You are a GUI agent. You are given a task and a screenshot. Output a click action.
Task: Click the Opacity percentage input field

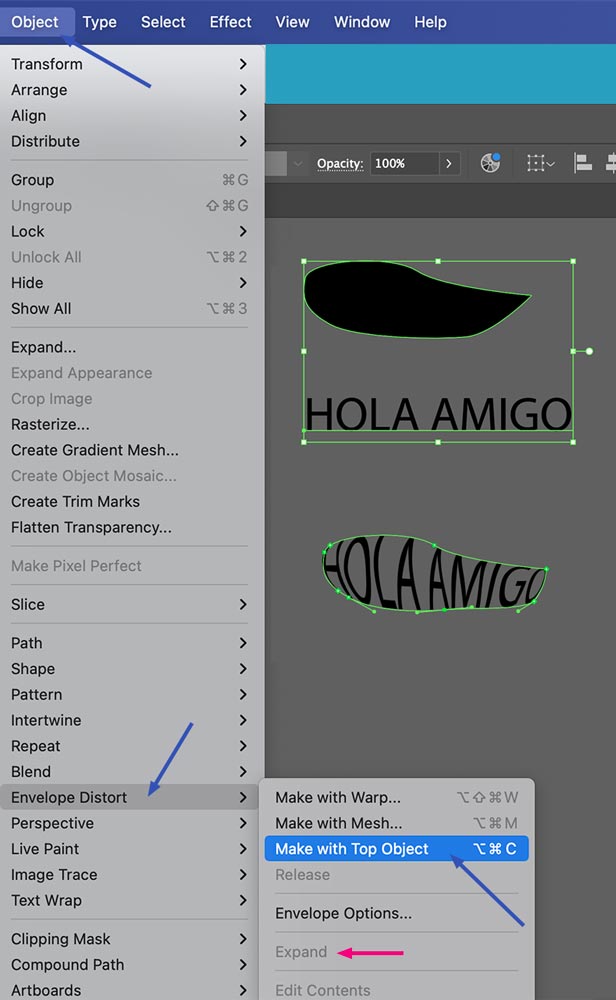click(x=403, y=163)
